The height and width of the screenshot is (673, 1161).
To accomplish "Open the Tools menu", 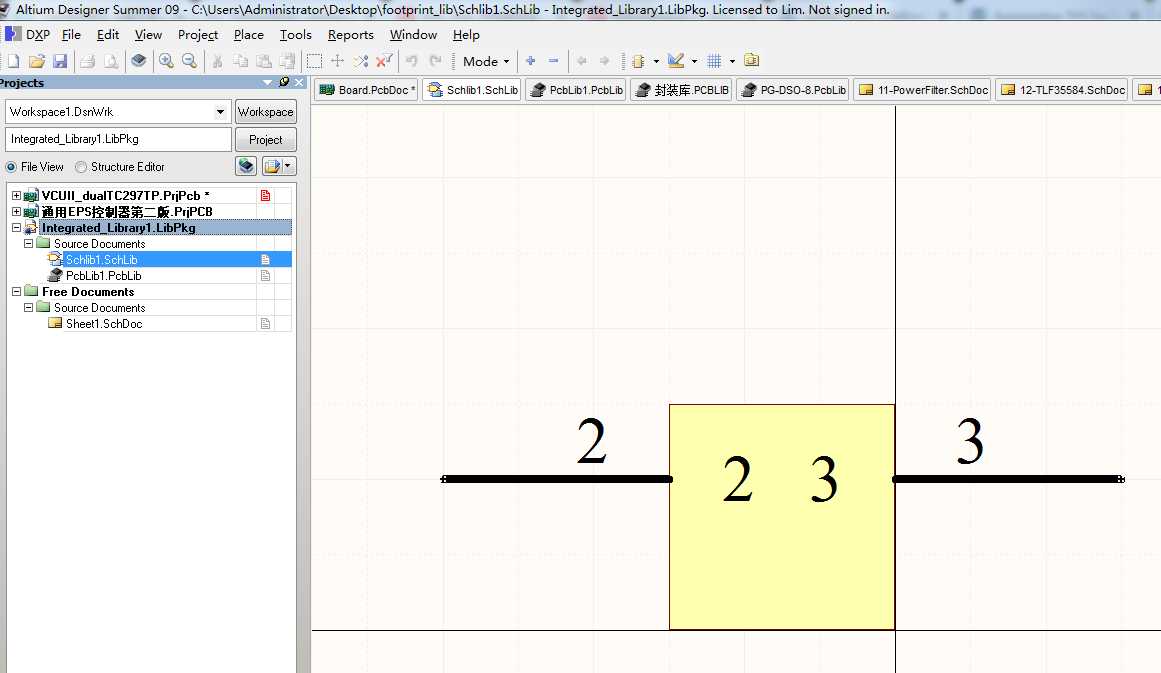I will click(295, 35).
